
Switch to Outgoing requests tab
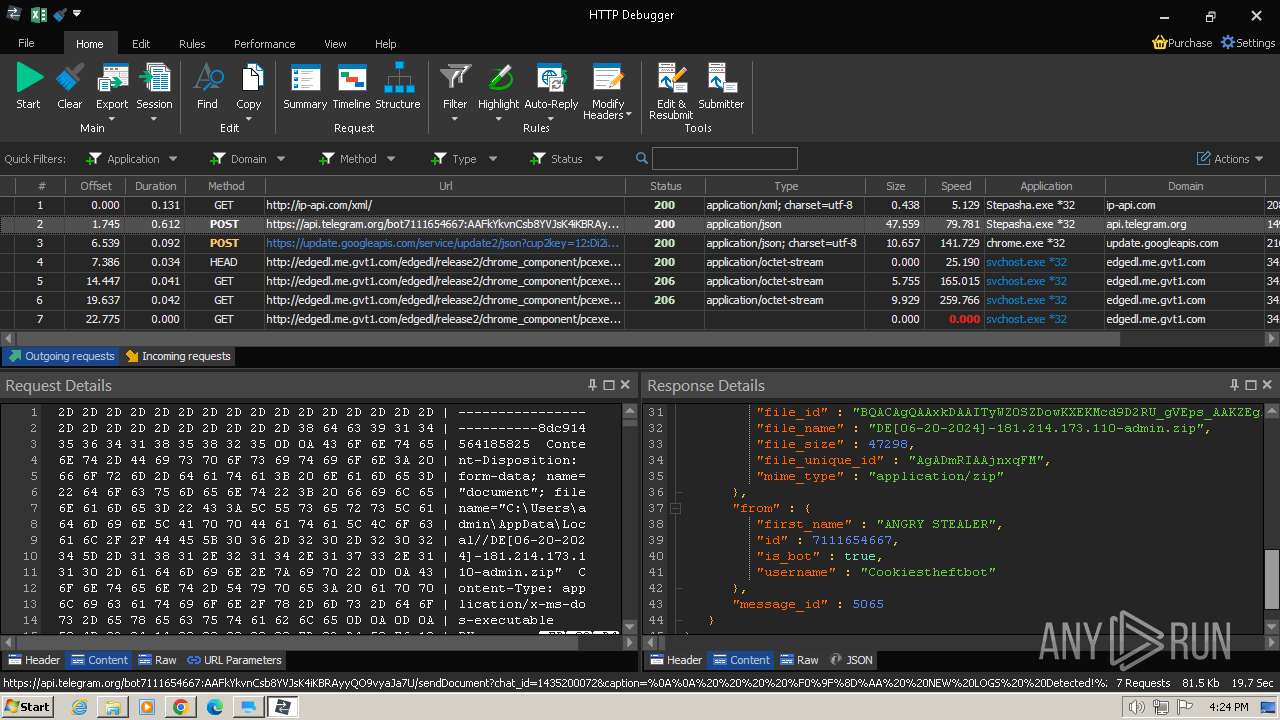click(61, 356)
